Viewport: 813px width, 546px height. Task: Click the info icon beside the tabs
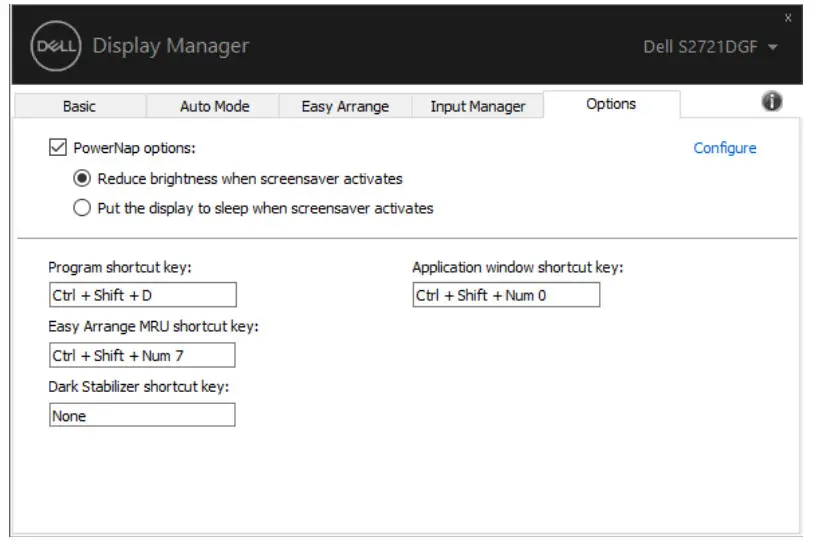772,101
